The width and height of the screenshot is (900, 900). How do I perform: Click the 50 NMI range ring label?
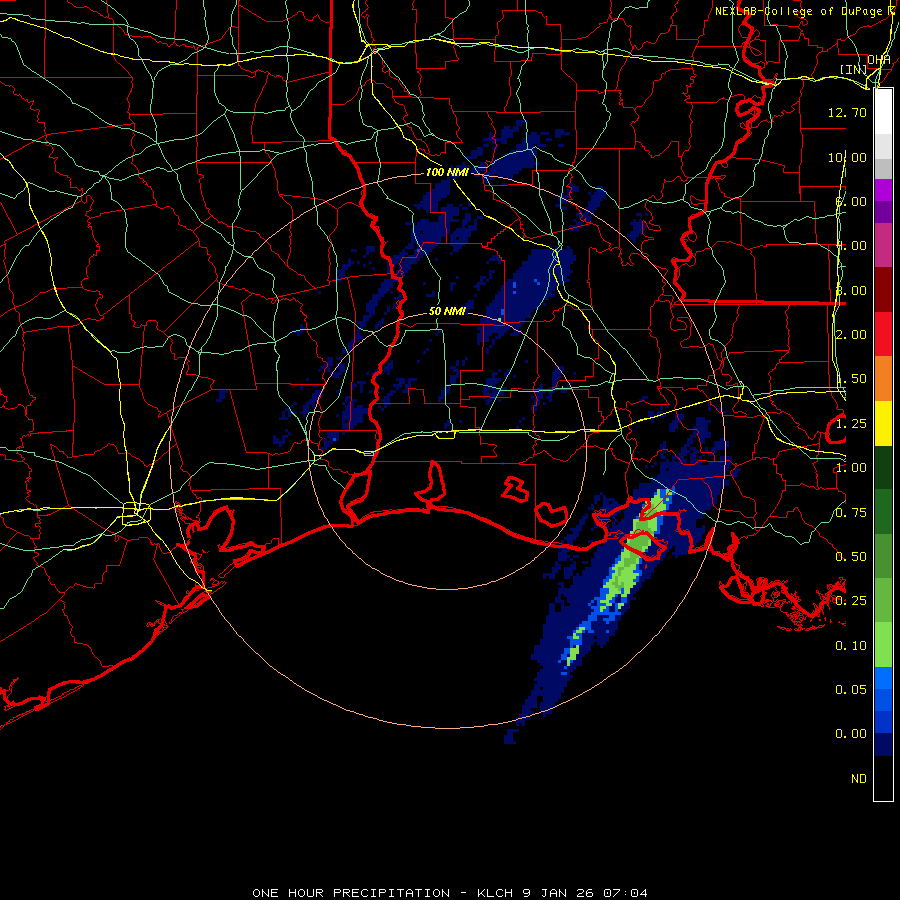[x=447, y=311]
